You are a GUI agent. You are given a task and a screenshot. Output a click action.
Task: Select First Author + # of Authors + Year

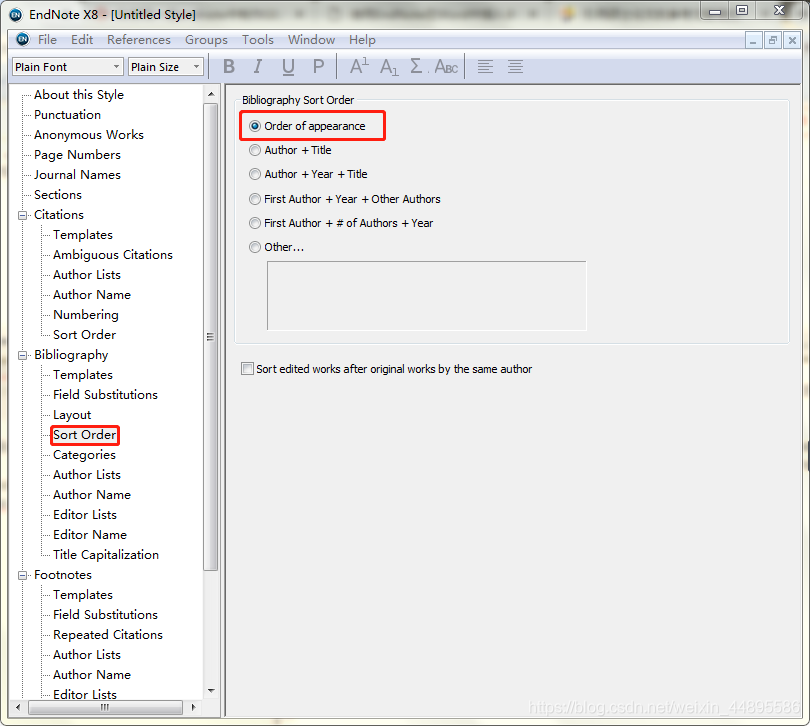(x=255, y=223)
